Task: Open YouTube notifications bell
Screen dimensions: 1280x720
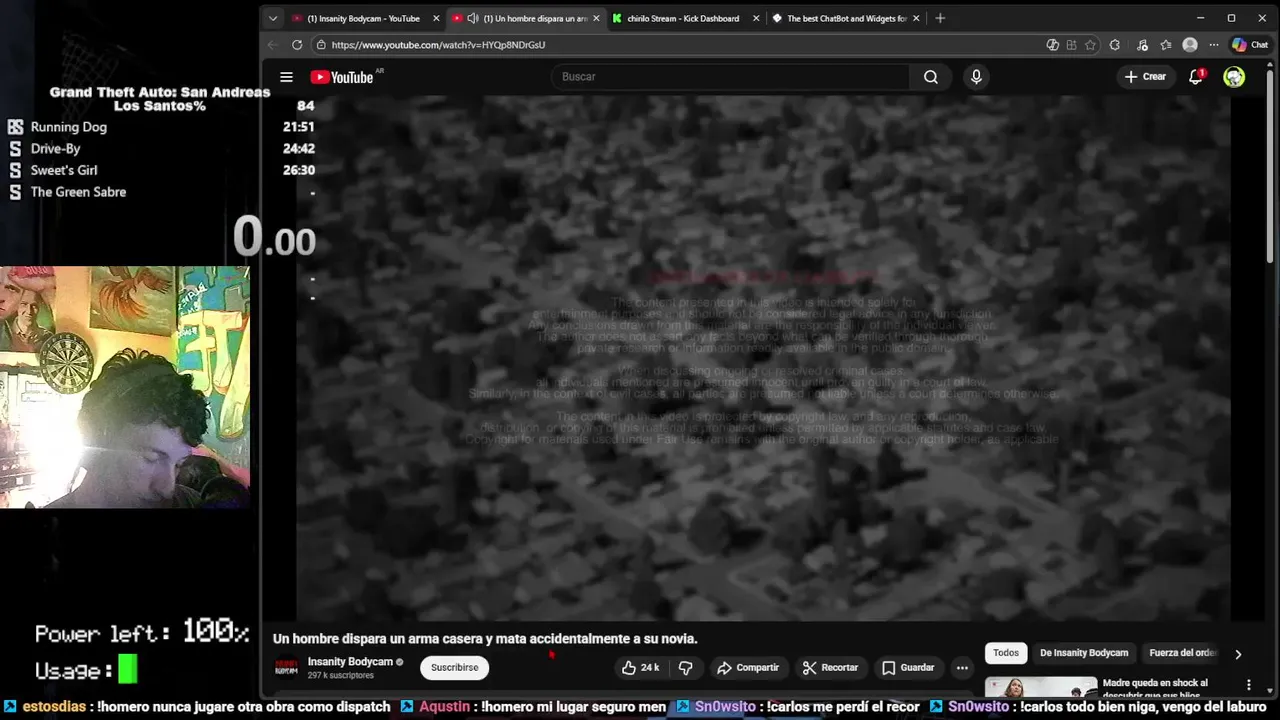Action: pyautogui.click(x=1195, y=77)
